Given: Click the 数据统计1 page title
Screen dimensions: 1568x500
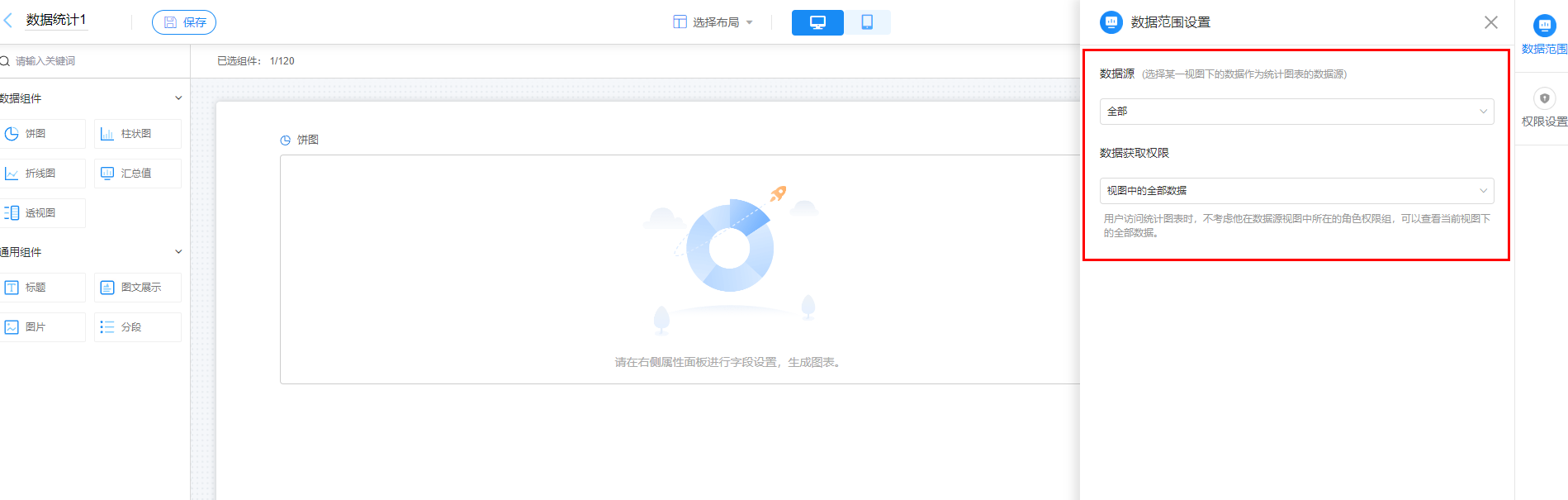Looking at the screenshot, I should (56, 20).
